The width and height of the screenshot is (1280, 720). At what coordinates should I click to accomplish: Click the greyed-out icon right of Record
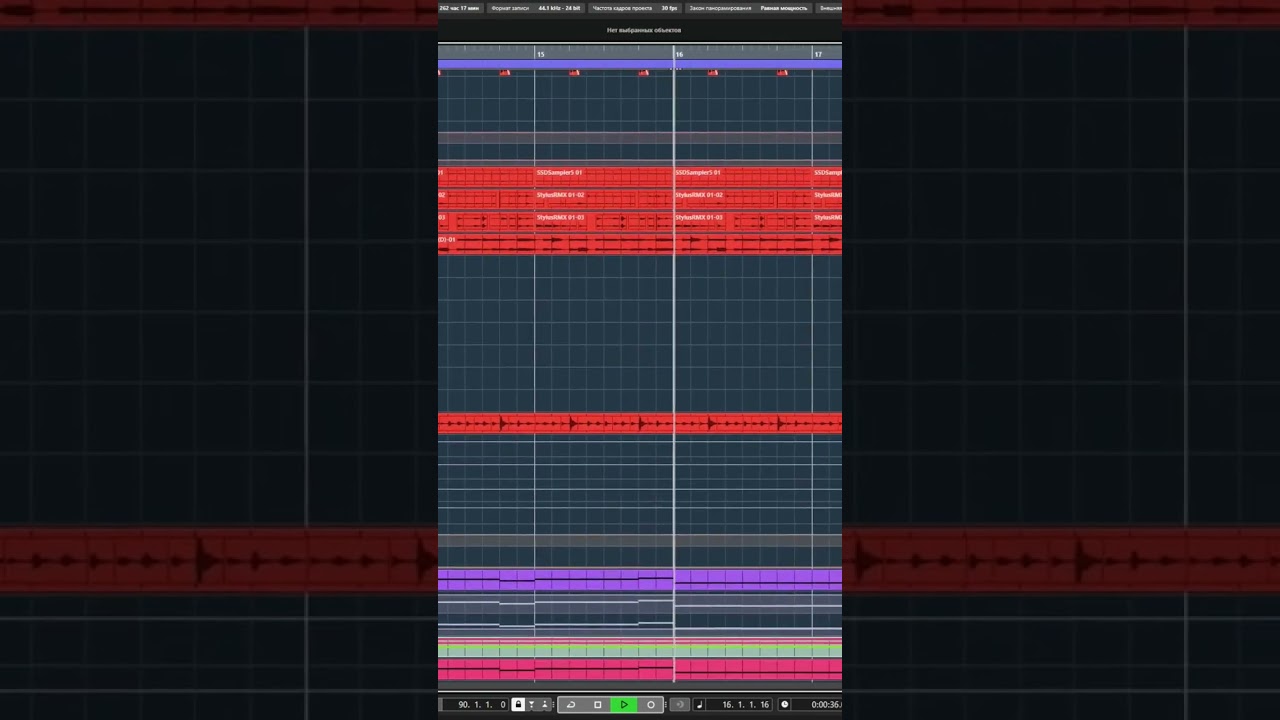coord(679,704)
